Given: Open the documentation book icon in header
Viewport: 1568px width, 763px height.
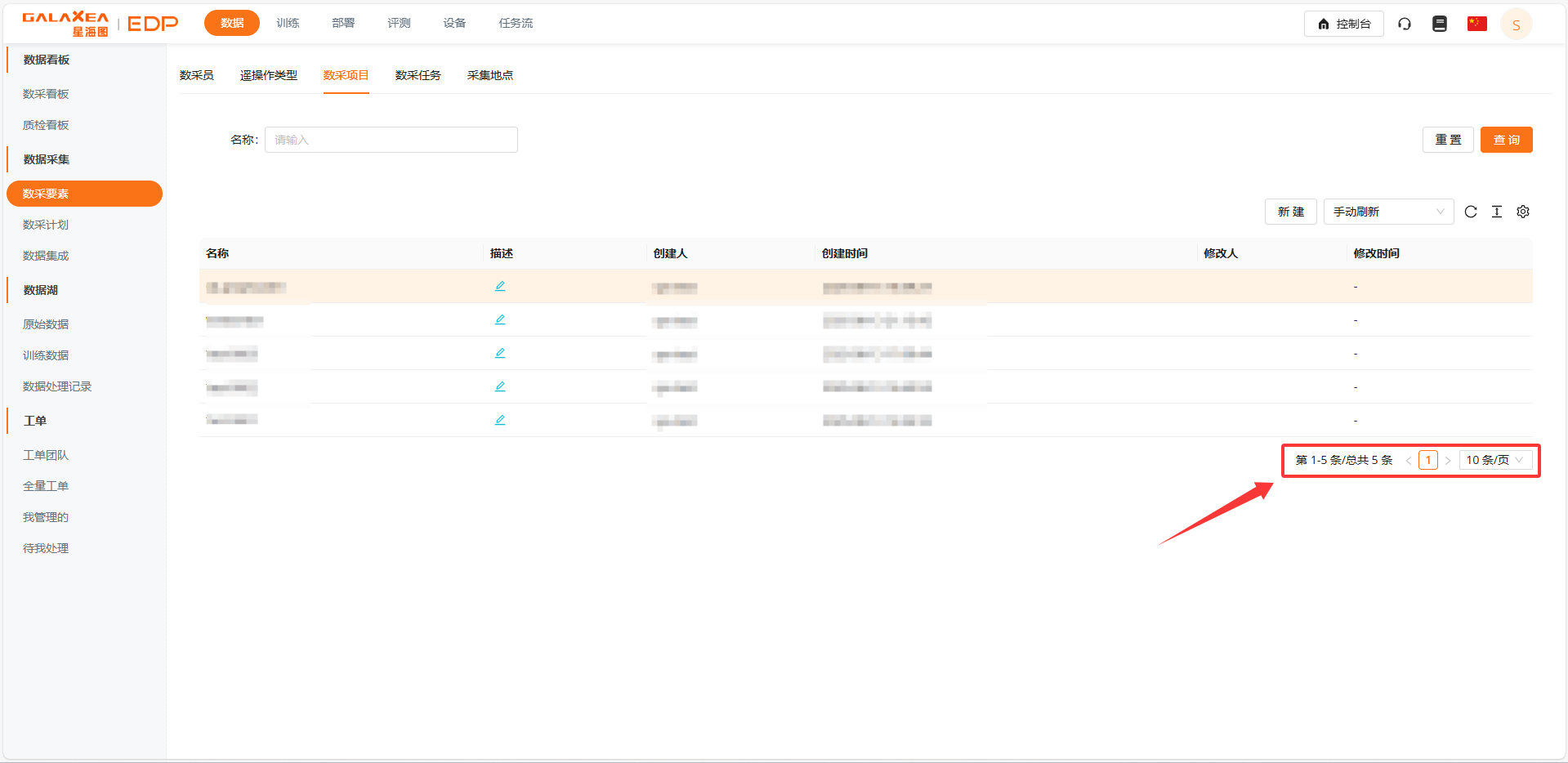Looking at the screenshot, I should (1440, 24).
